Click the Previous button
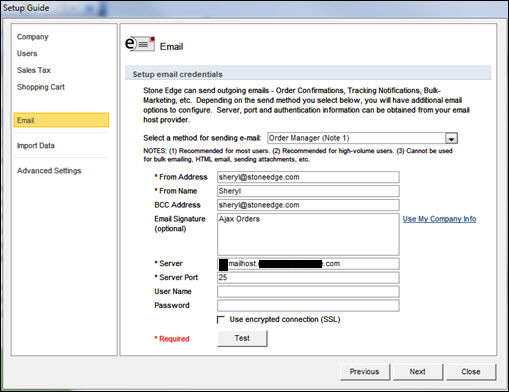Screen dimensions: 509x392 point(365,372)
